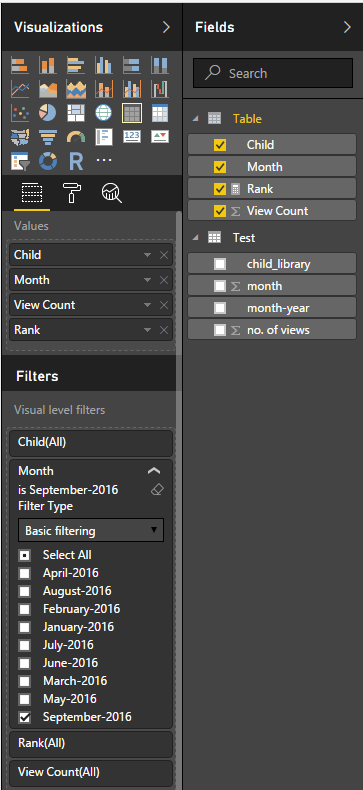Check August-2016 in Month filter
Screen dimensions: 363x790
click(24, 591)
